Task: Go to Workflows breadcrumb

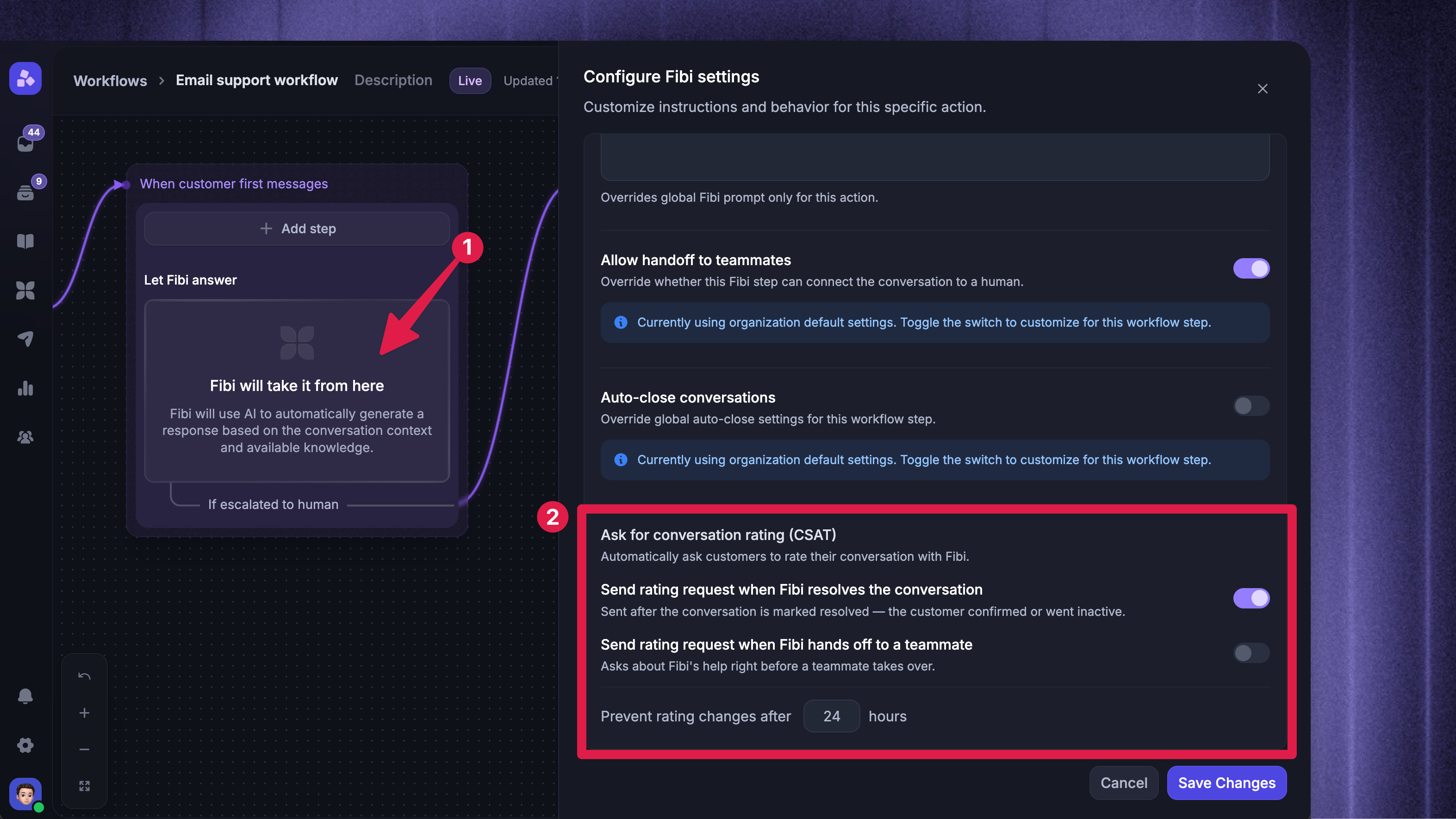Action: (x=110, y=81)
